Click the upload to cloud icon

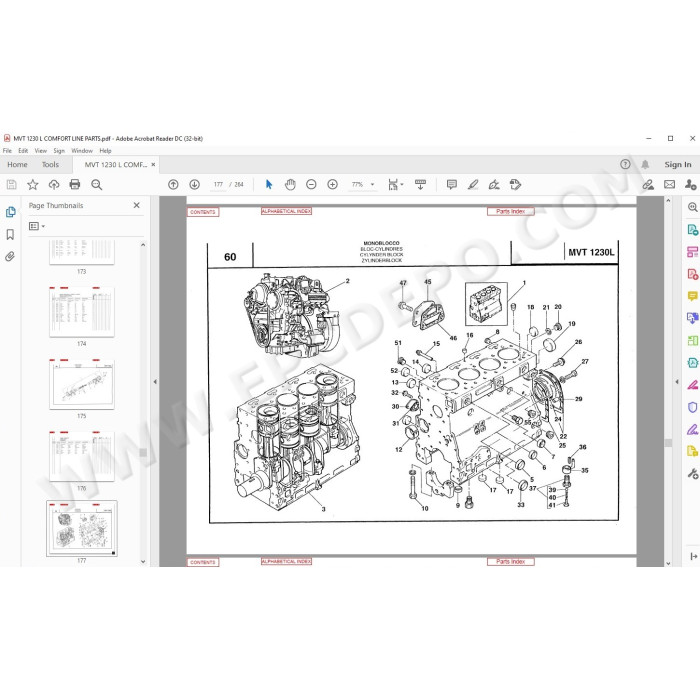54,184
